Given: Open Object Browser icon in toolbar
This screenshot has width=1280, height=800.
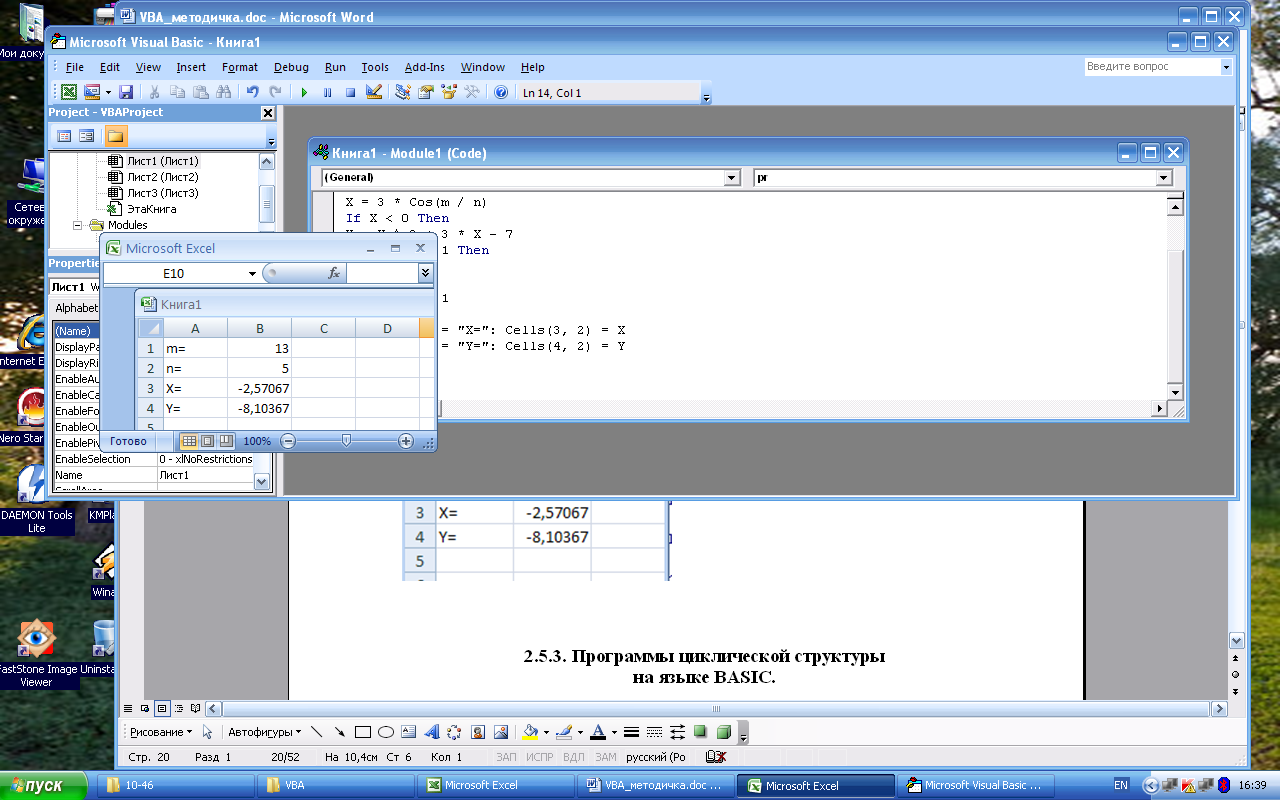Looking at the screenshot, I should click(x=449, y=92).
